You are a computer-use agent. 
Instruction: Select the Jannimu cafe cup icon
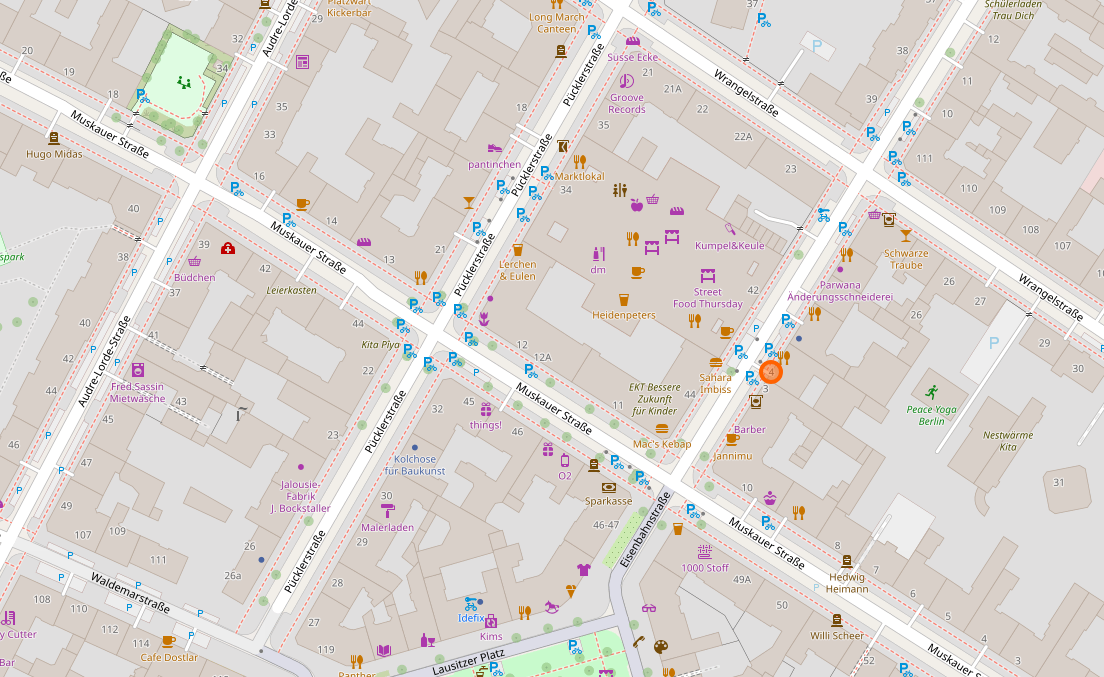point(732,439)
